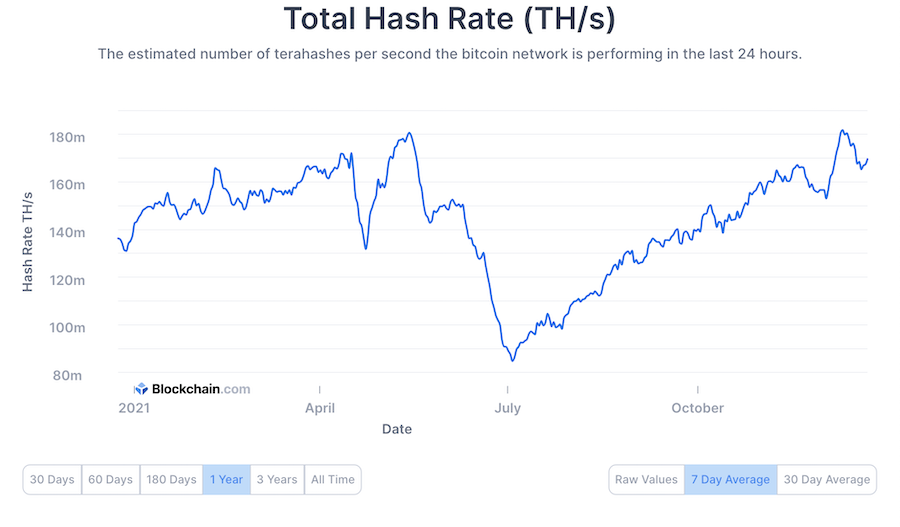Click the 180m label on the y-axis

pyautogui.click(x=67, y=137)
